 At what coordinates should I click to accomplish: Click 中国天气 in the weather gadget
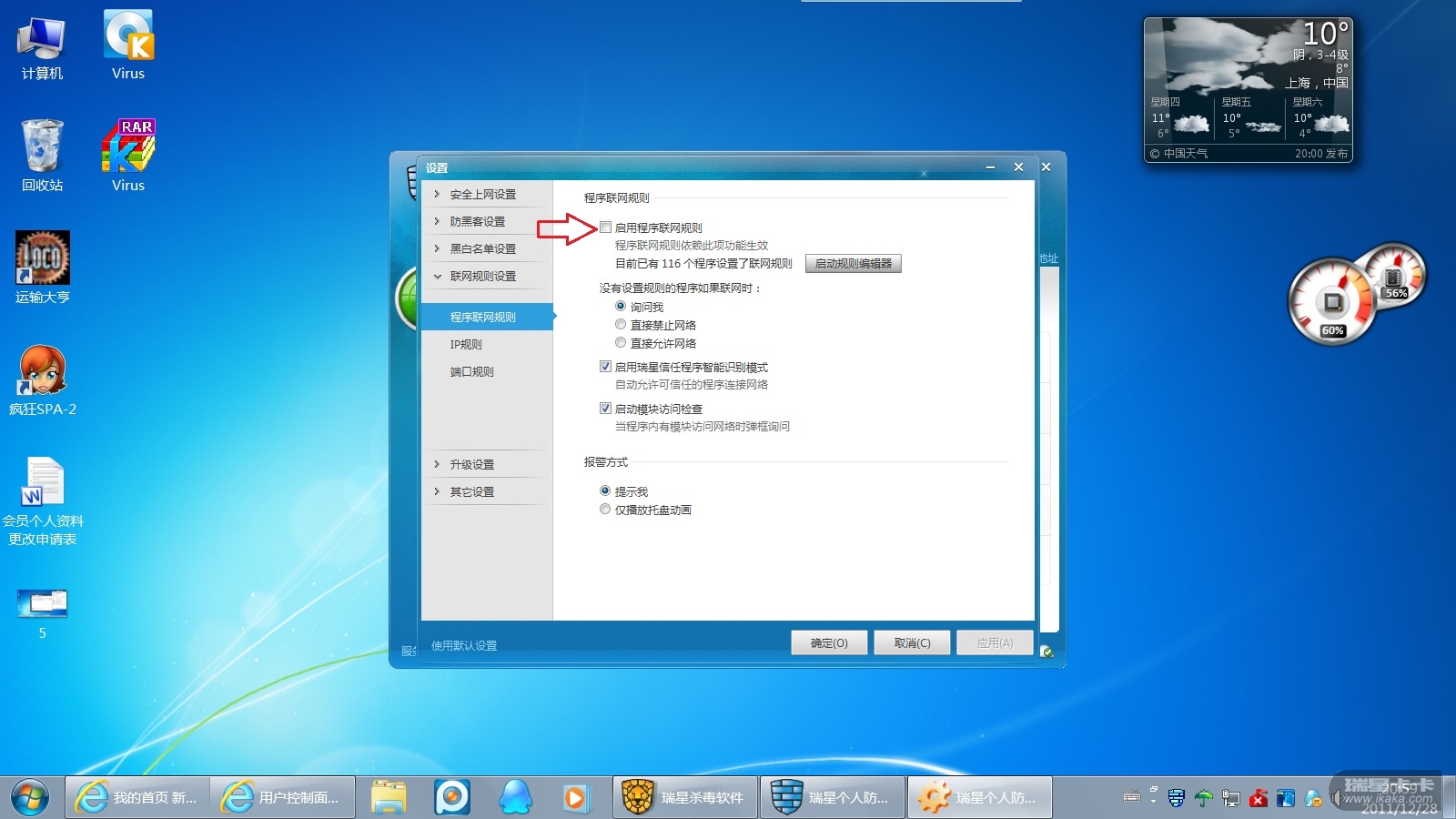click(1185, 154)
